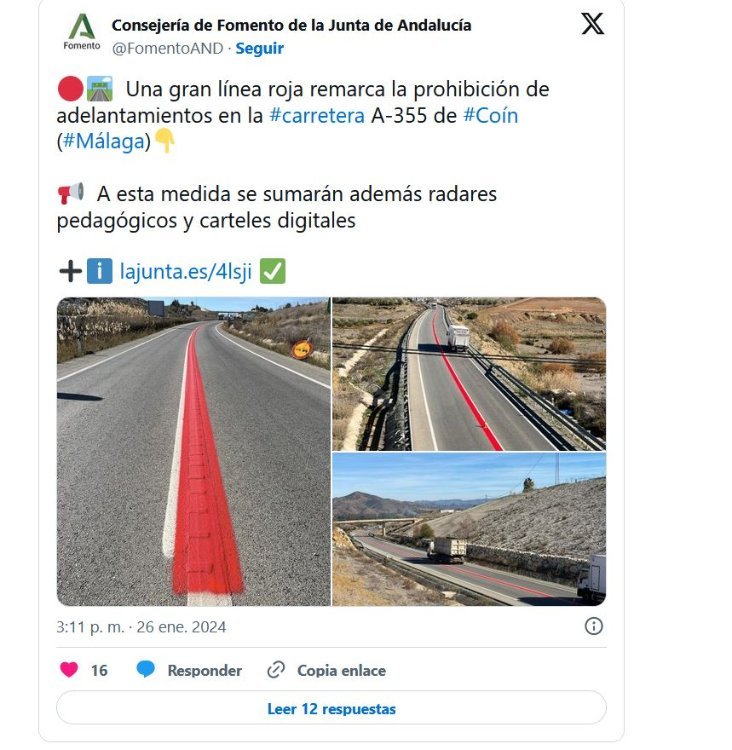View the close-up red line photo
This screenshot has height=750, width=732.
coord(193,452)
